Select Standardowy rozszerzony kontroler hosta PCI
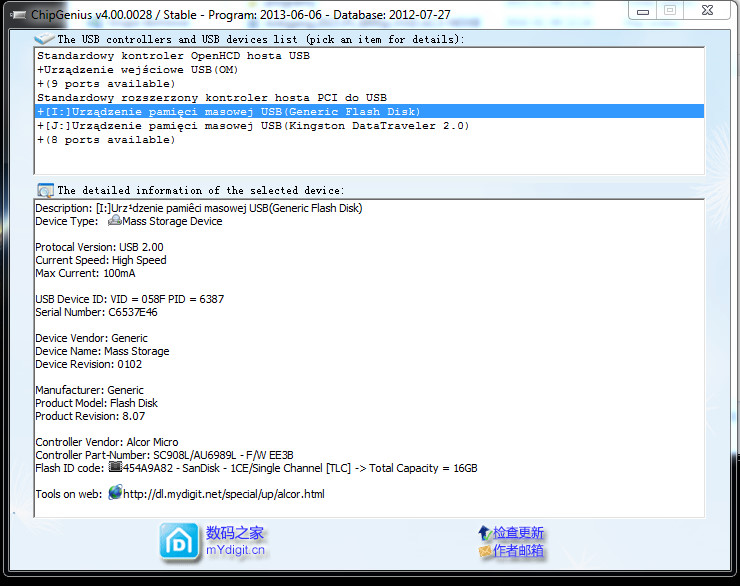Viewport: 740px width, 586px height. (370, 98)
